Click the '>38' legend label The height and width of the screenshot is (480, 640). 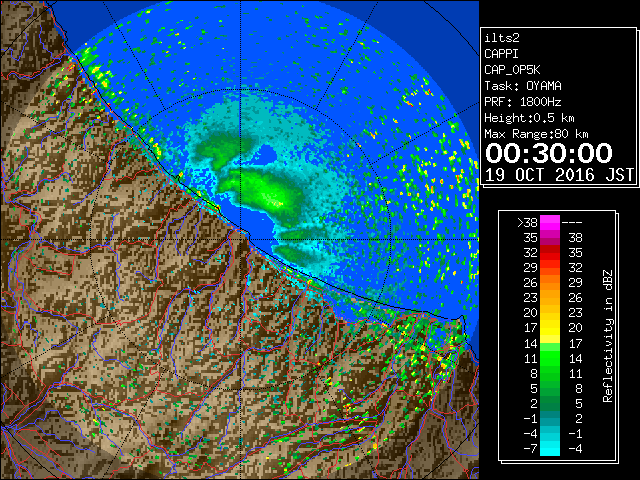(527, 223)
